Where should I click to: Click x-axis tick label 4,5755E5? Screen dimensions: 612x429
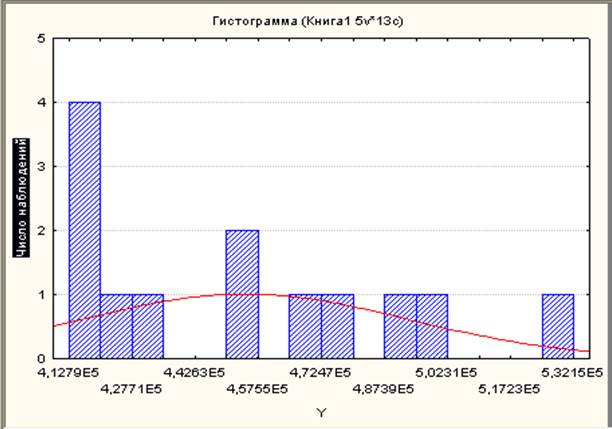click(257, 389)
